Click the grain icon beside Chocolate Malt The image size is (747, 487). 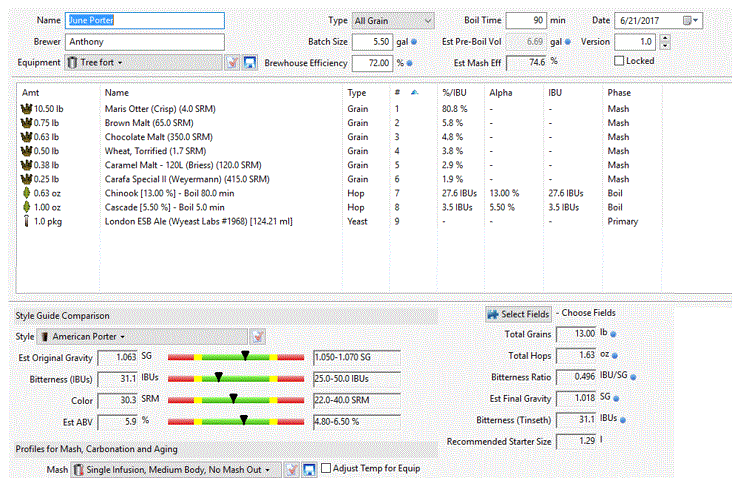point(26,137)
